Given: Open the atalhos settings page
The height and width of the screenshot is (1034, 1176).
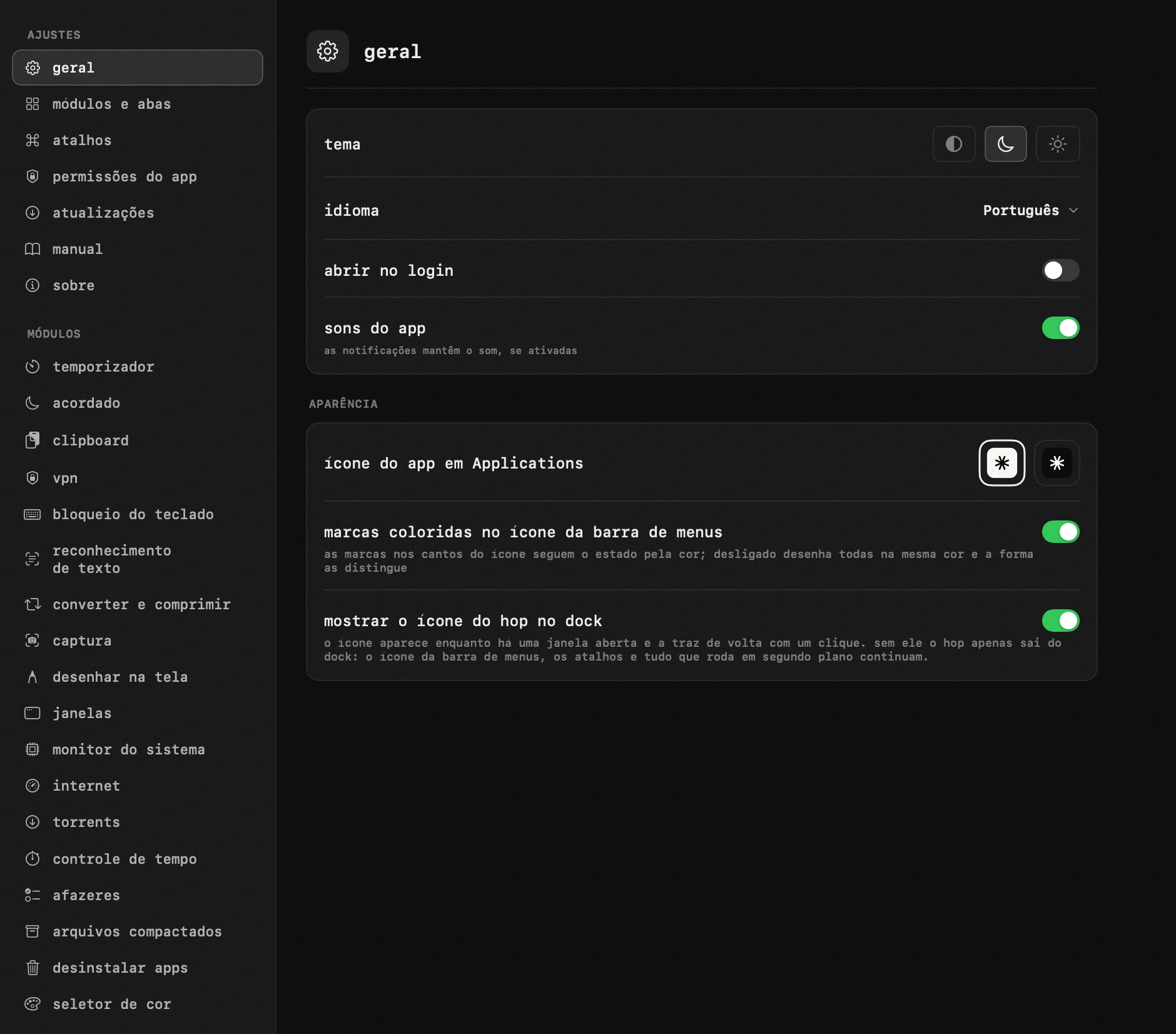Looking at the screenshot, I should click(138, 140).
